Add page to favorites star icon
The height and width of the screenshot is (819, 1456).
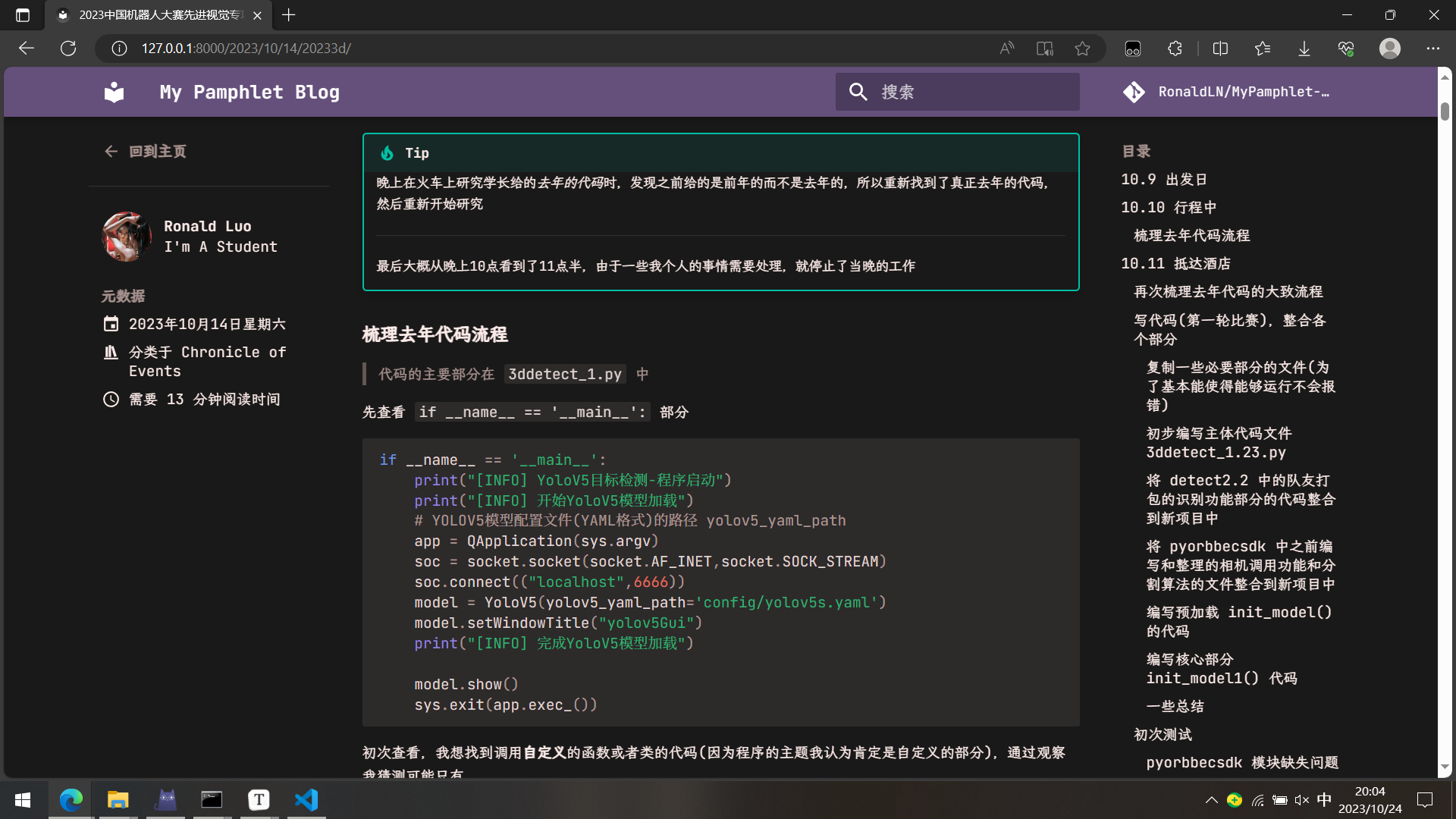(1082, 49)
